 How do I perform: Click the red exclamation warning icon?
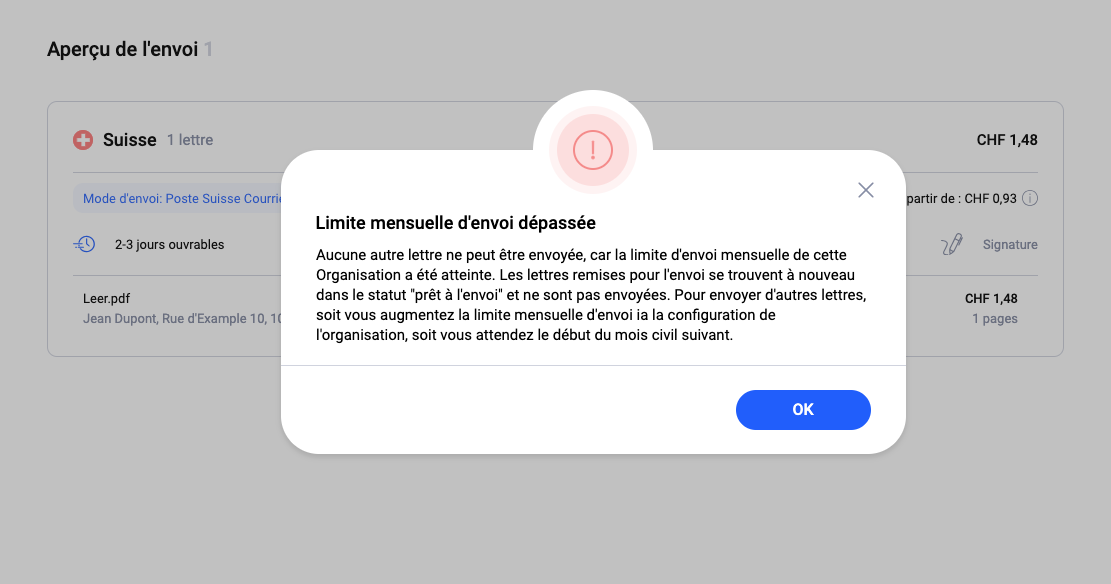click(x=593, y=150)
